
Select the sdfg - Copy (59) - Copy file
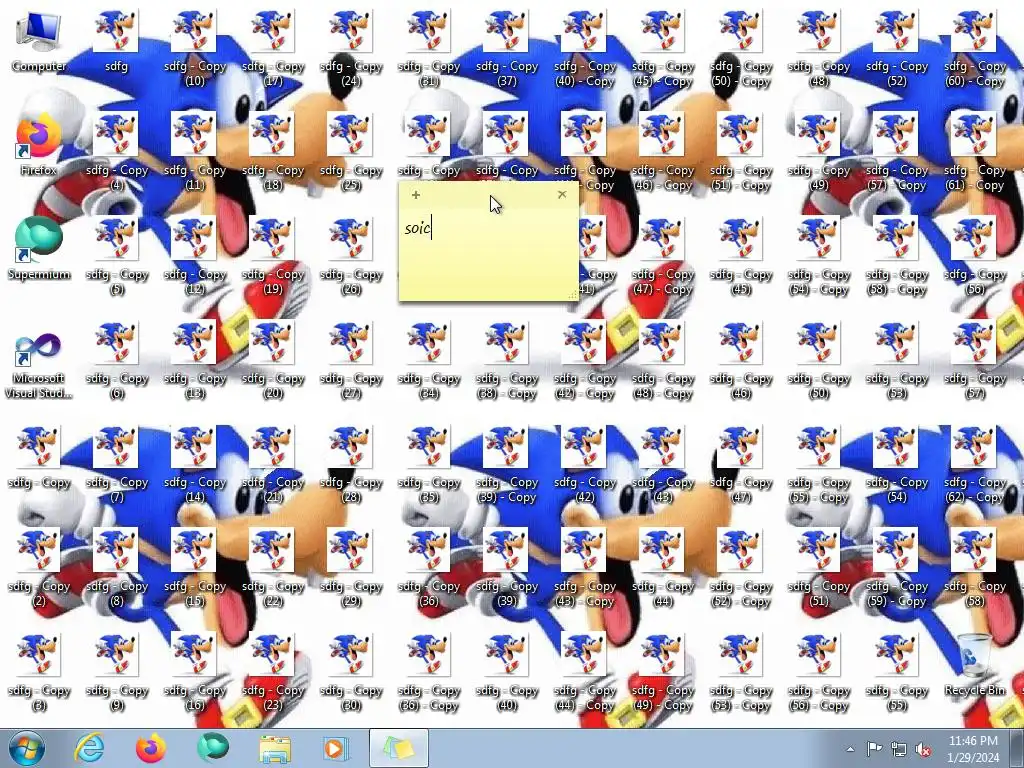[896, 568]
